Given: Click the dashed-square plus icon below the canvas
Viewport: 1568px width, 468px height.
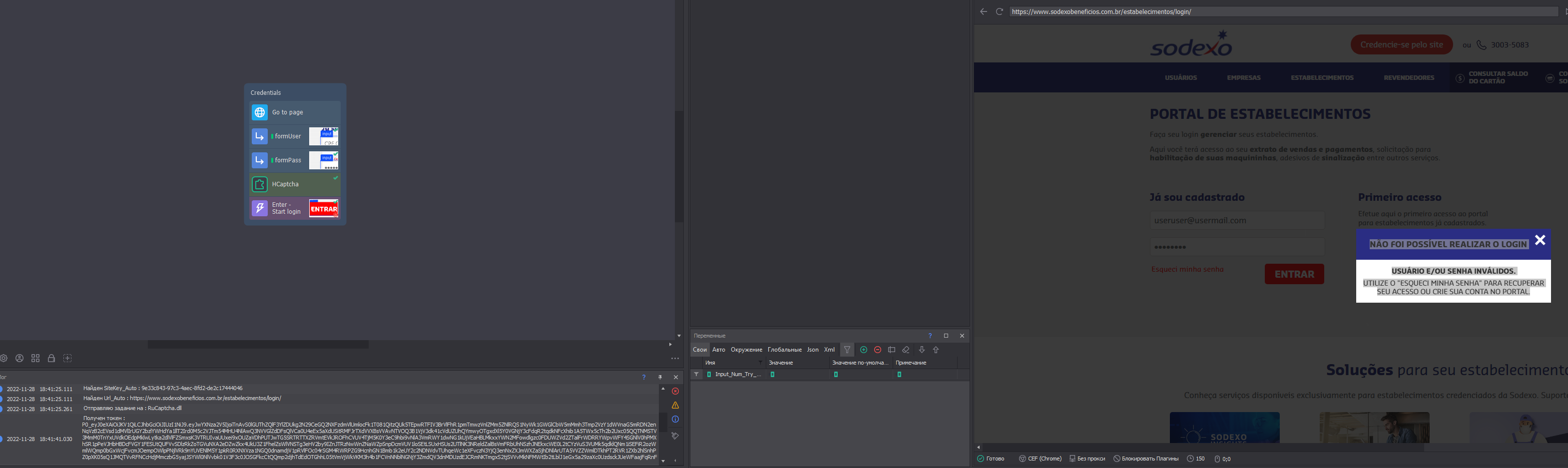Looking at the screenshot, I should tap(67, 359).
